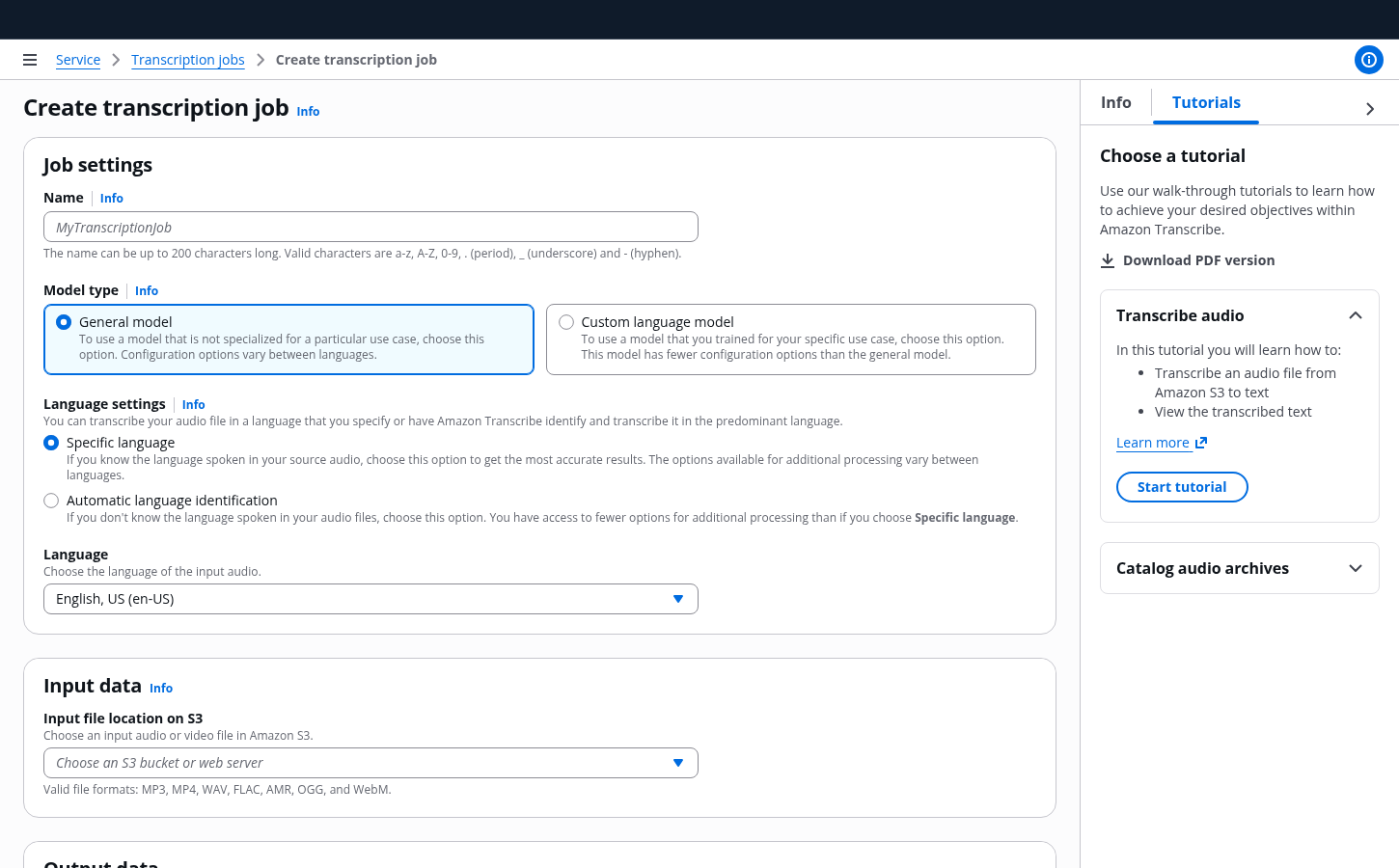1399x868 pixels.
Task: Open the hamburger navigation menu
Action: [30, 60]
